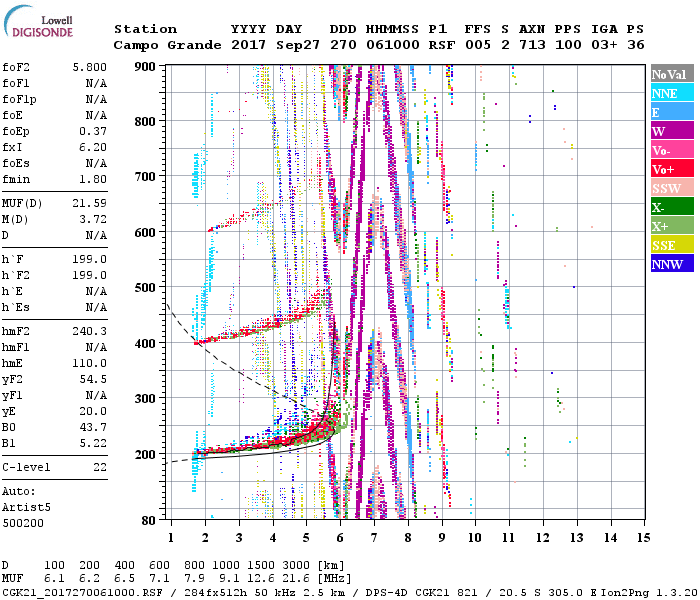Click the B1 value 5.22
Screen dimensions: 700x600
point(93,443)
